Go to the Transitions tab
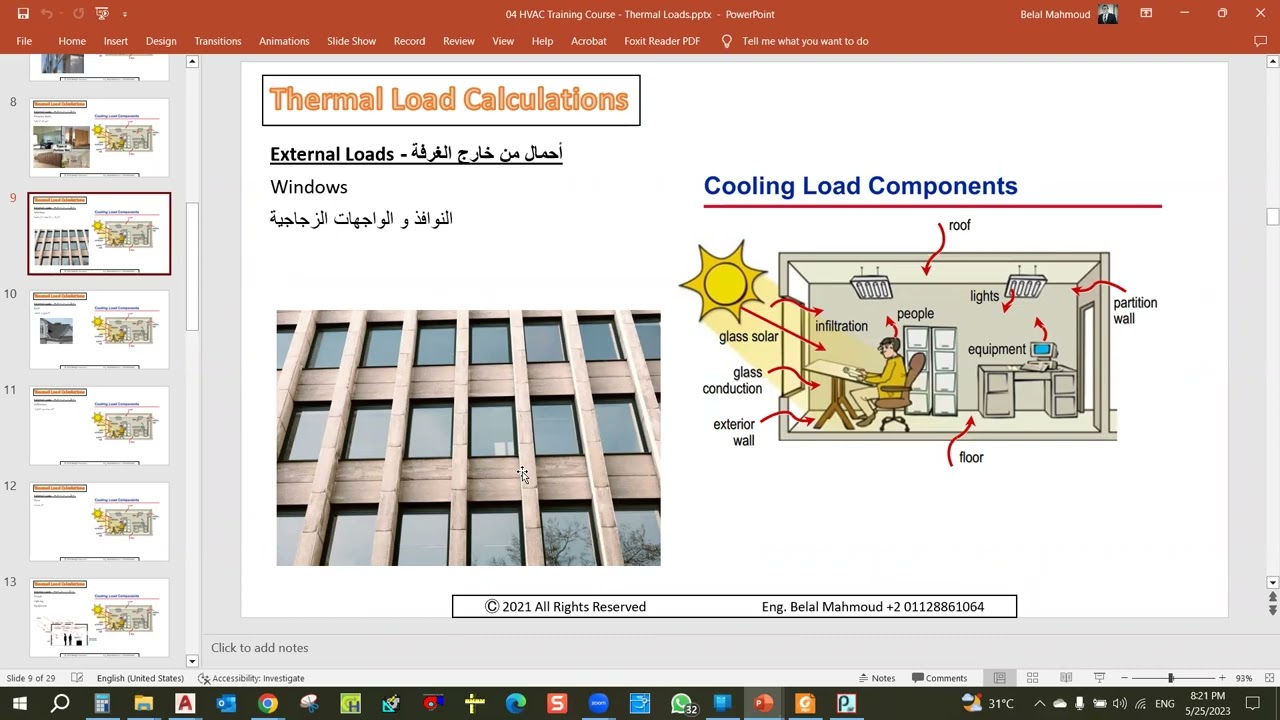 click(x=218, y=41)
